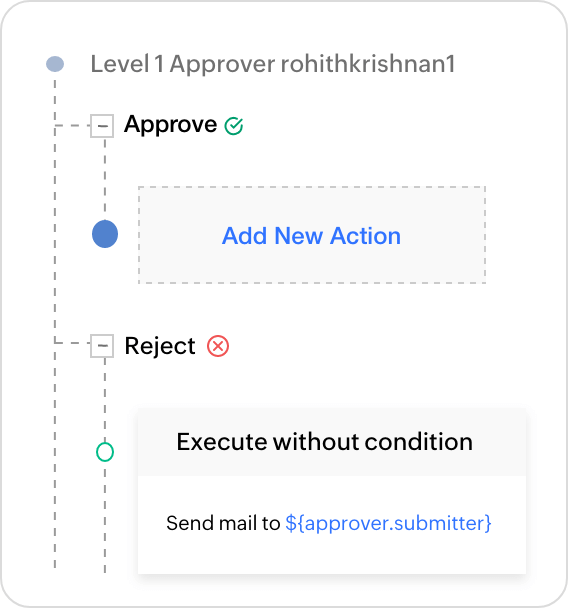Select the Reject branch label
This screenshot has height=608, width=568.
point(160,345)
